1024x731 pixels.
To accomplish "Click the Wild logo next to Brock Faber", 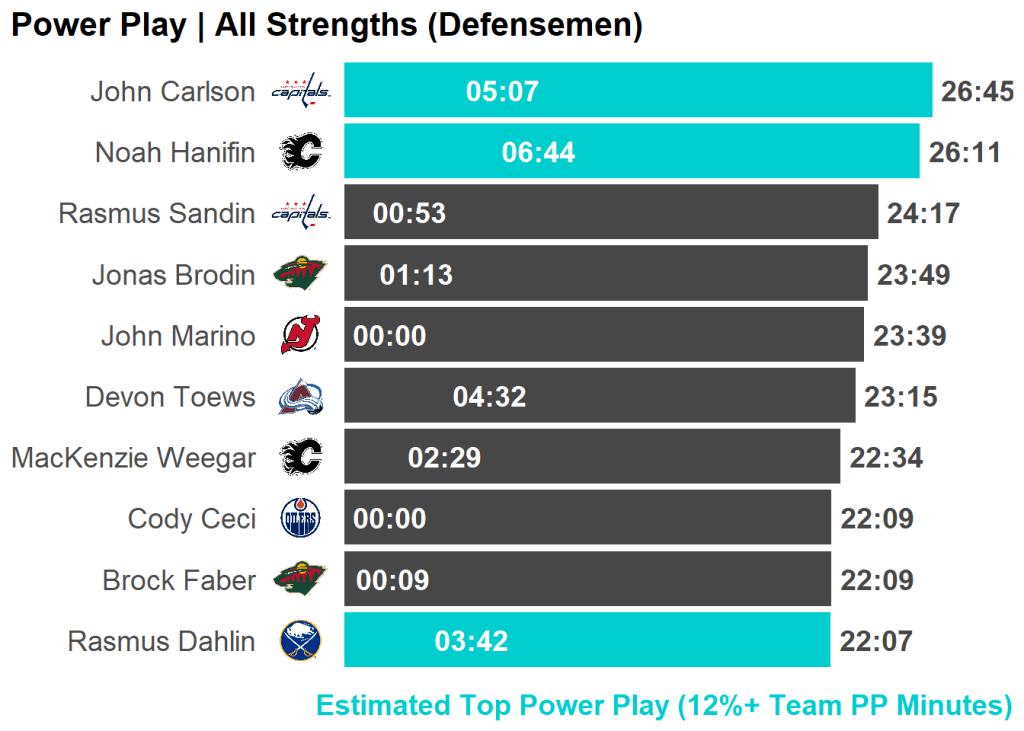I will pos(300,580).
